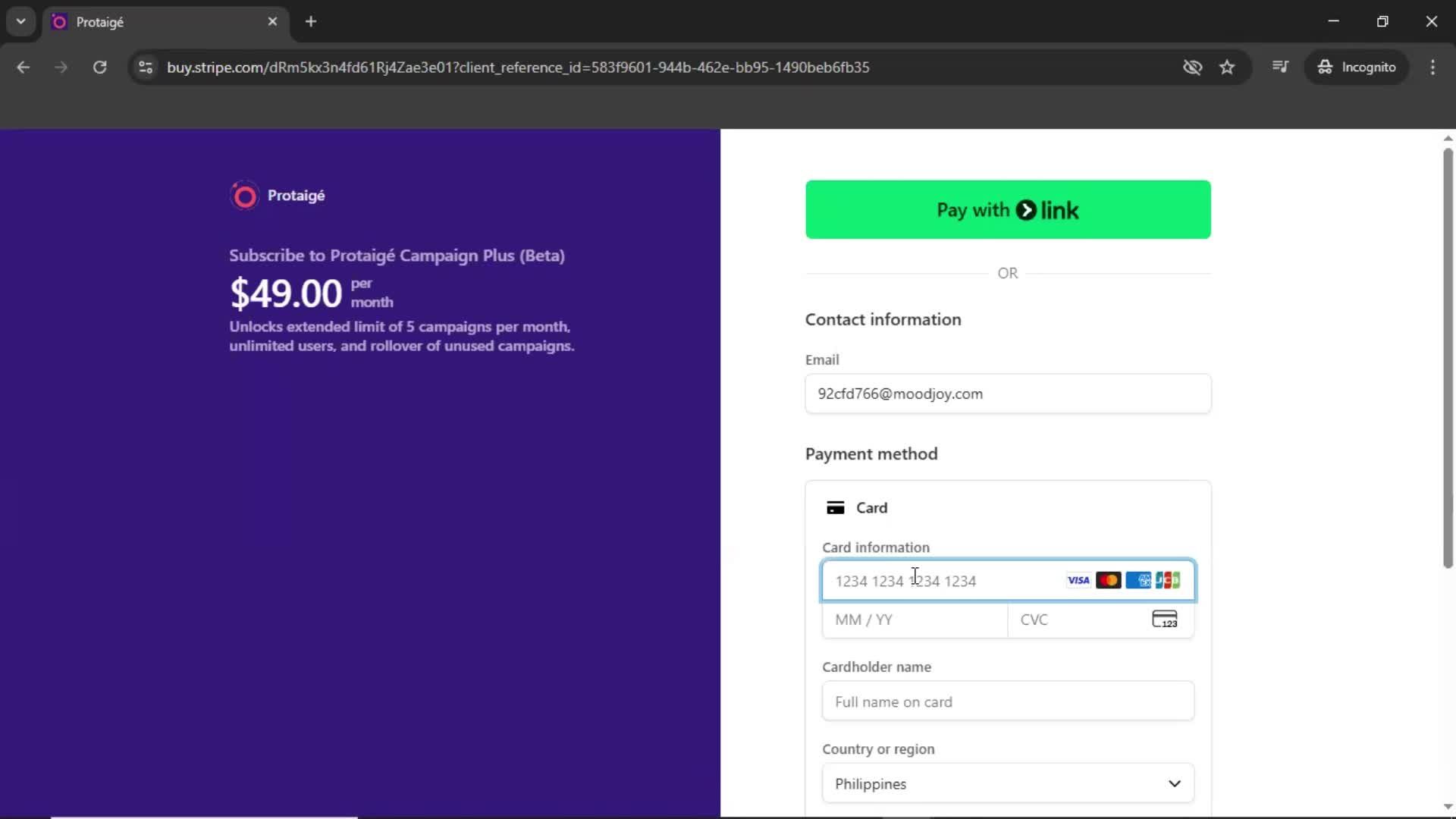Go back to the previous page

pyautogui.click(x=24, y=67)
